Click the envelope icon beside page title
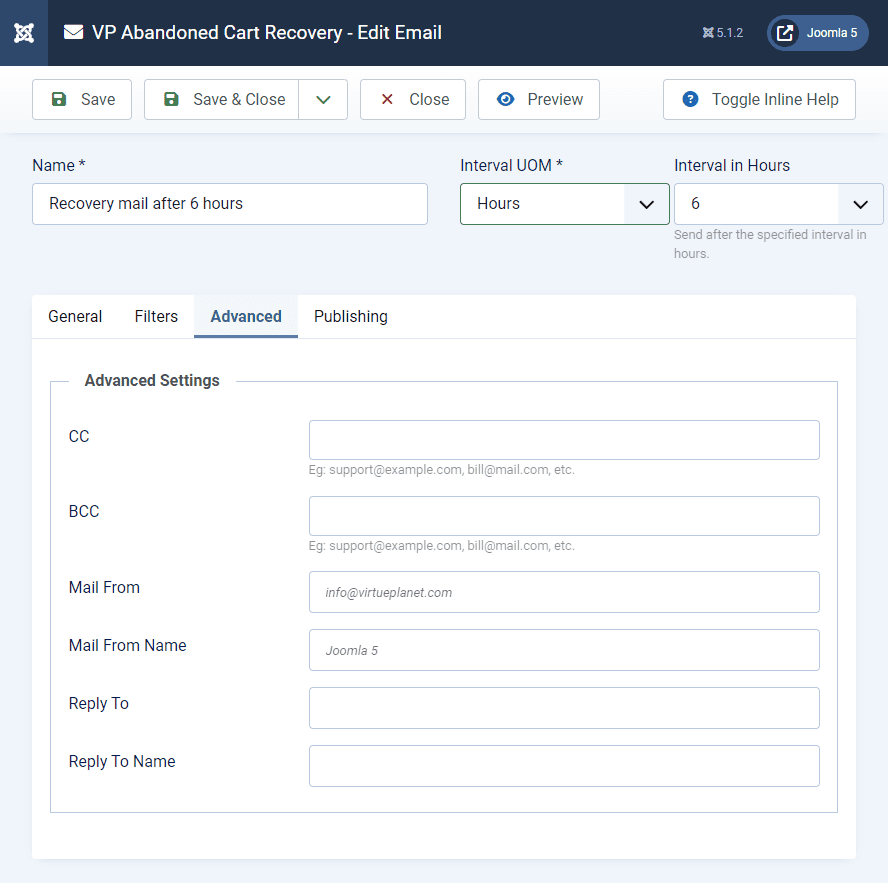888x883 pixels. pos(74,32)
